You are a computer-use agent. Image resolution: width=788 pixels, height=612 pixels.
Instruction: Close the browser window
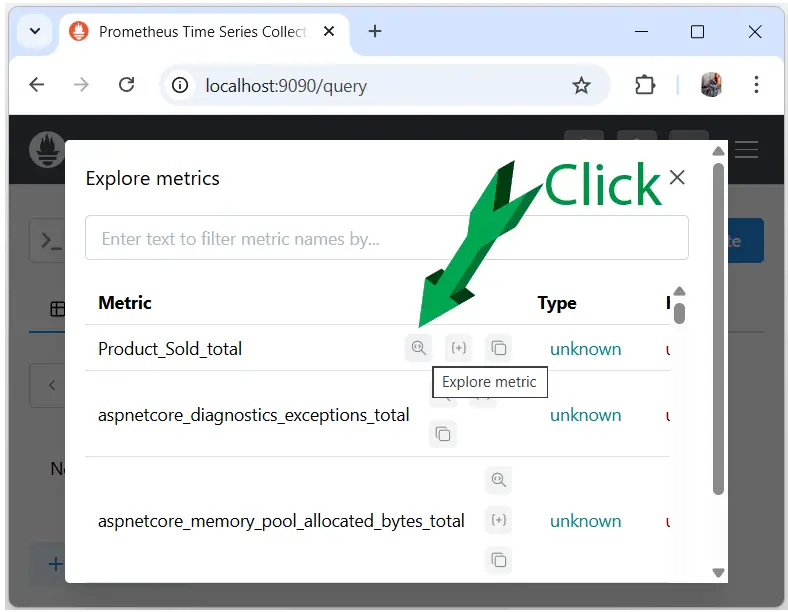[x=754, y=32]
